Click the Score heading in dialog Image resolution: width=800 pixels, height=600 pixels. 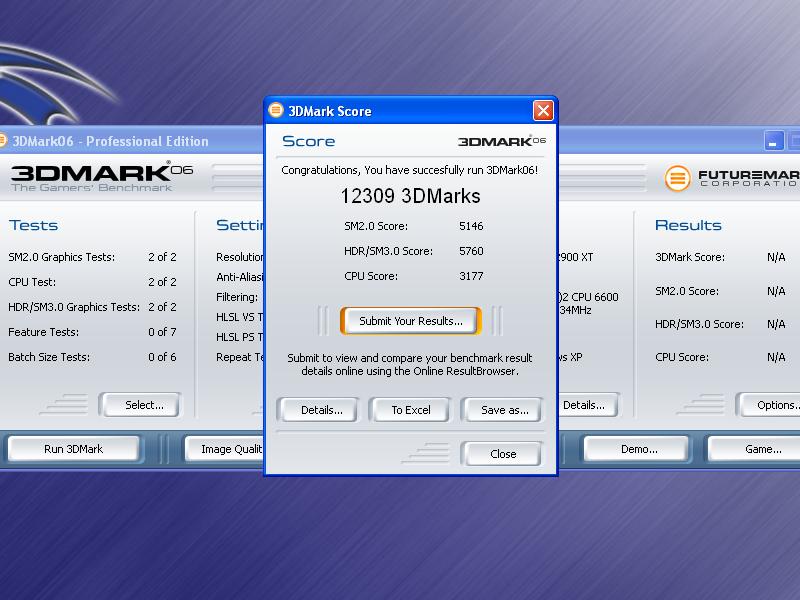click(309, 141)
